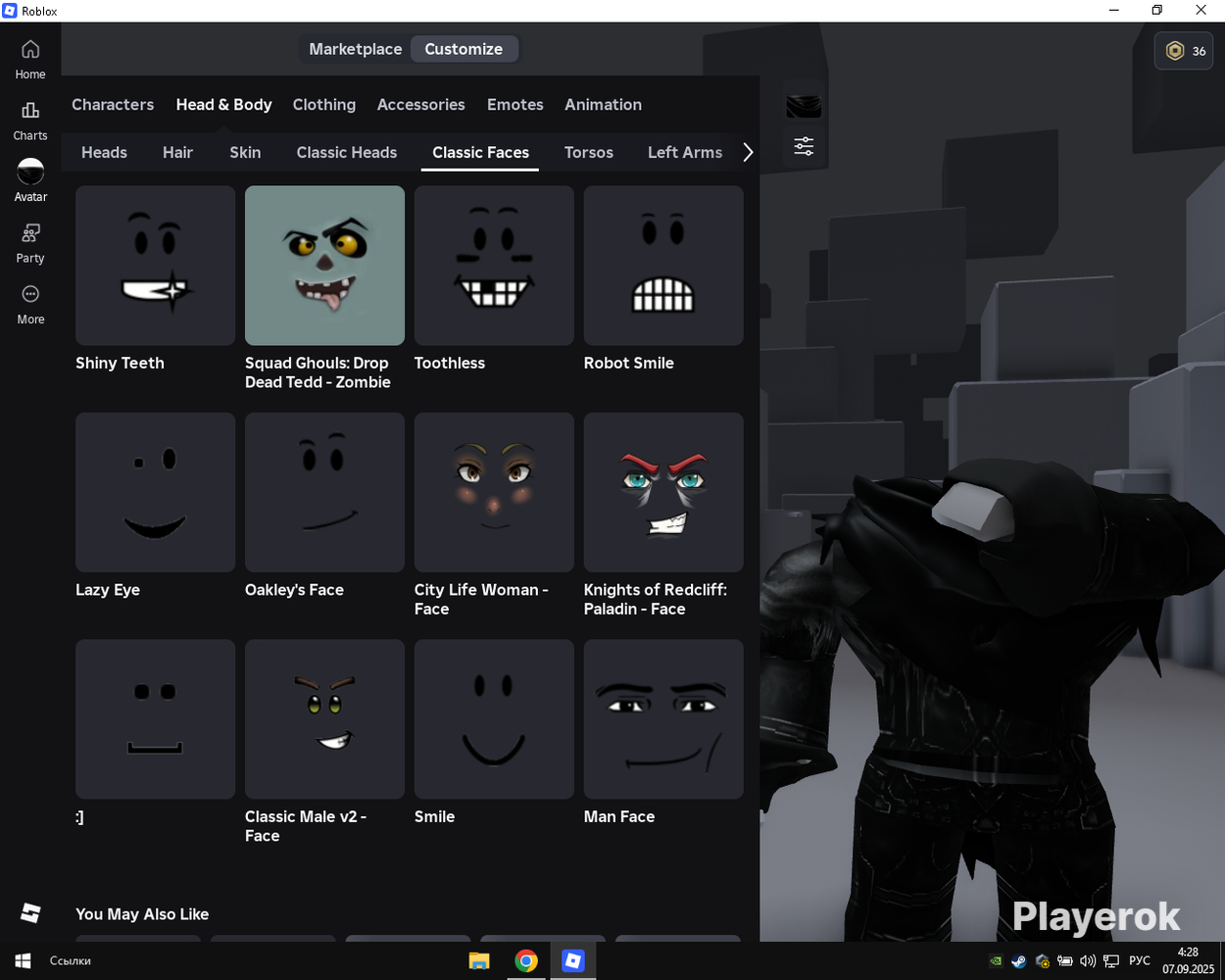Open Google Chrome from the taskbar

526,961
